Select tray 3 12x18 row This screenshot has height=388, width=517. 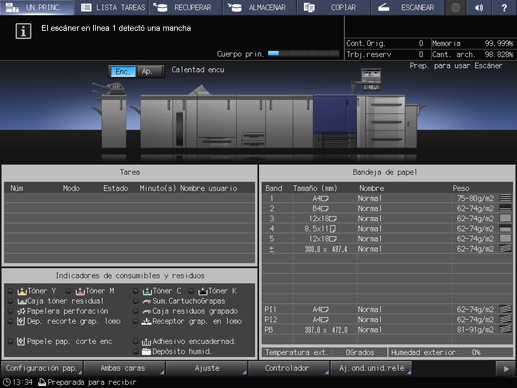point(387,219)
